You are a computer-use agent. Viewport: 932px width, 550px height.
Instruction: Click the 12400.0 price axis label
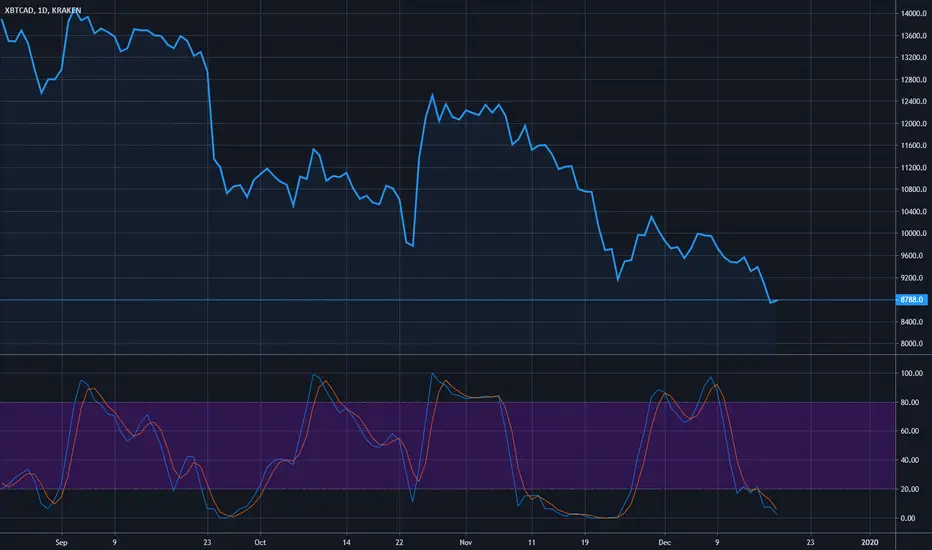pos(913,102)
